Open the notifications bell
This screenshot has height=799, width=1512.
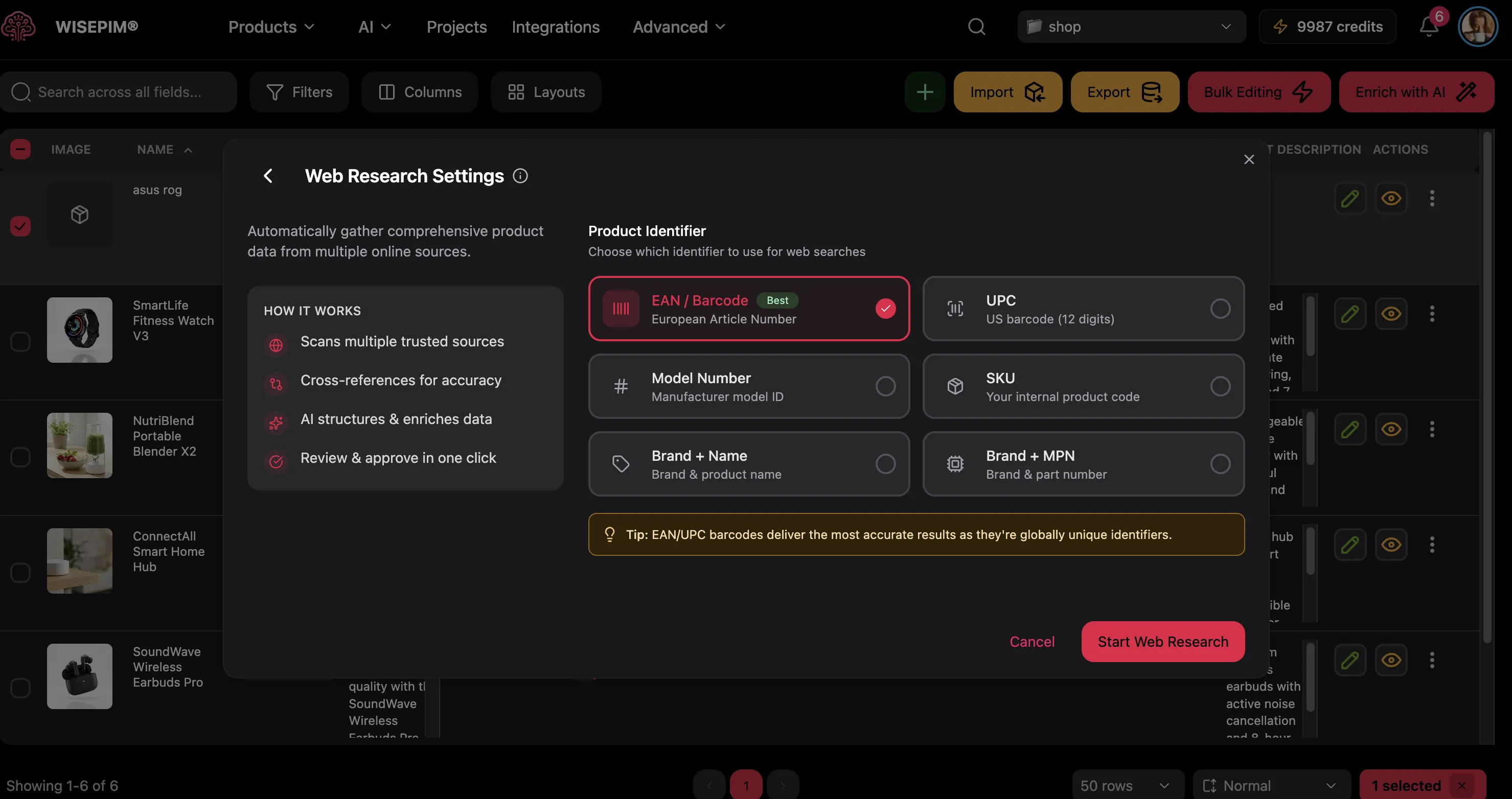click(x=1428, y=27)
